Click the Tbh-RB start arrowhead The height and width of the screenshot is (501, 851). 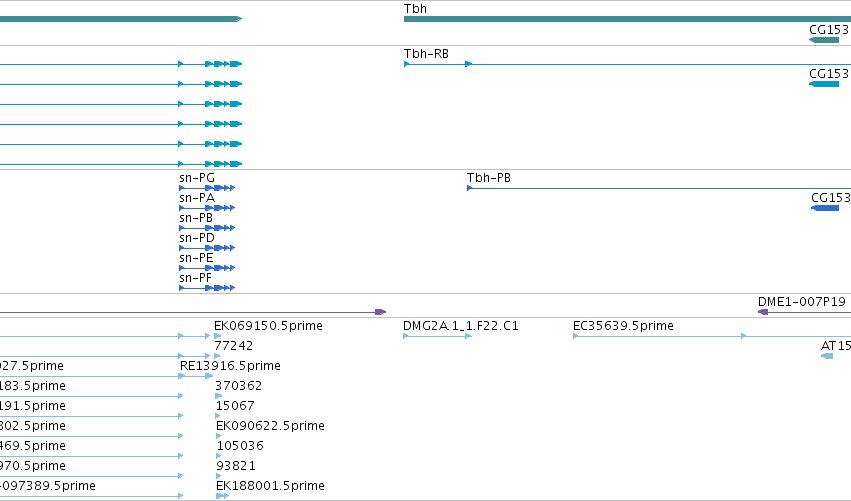(407, 64)
